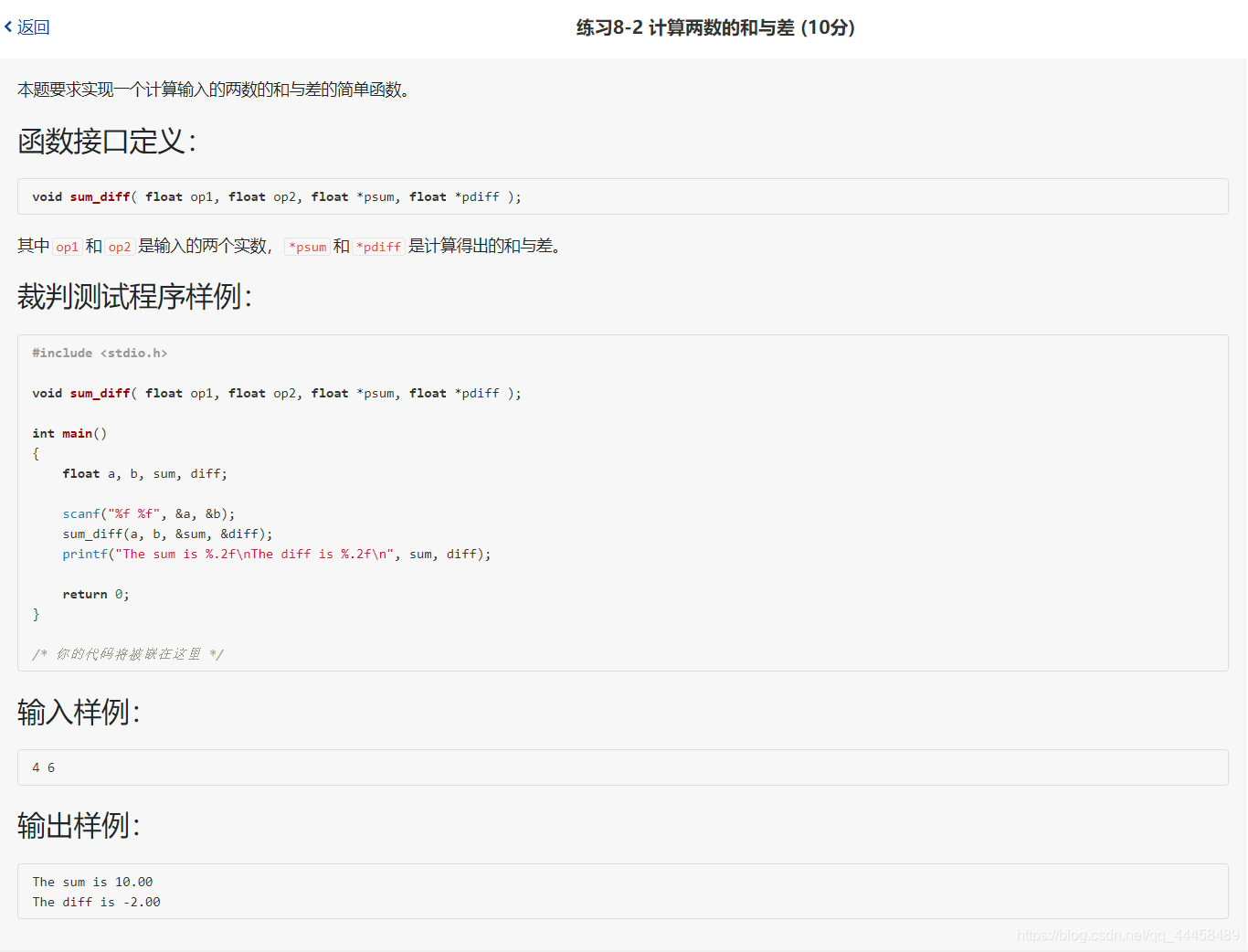Click the int main() line

tap(69, 433)
